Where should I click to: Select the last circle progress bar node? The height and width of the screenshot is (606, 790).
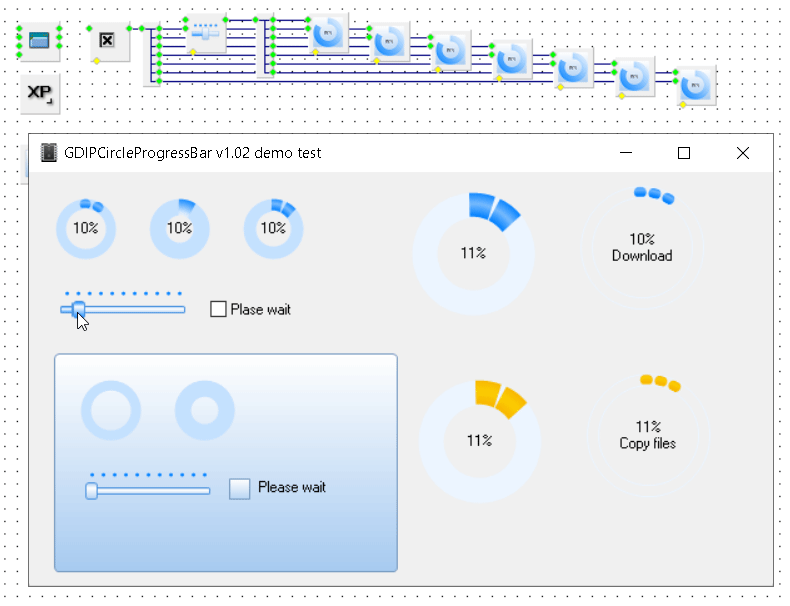[696, 86]
